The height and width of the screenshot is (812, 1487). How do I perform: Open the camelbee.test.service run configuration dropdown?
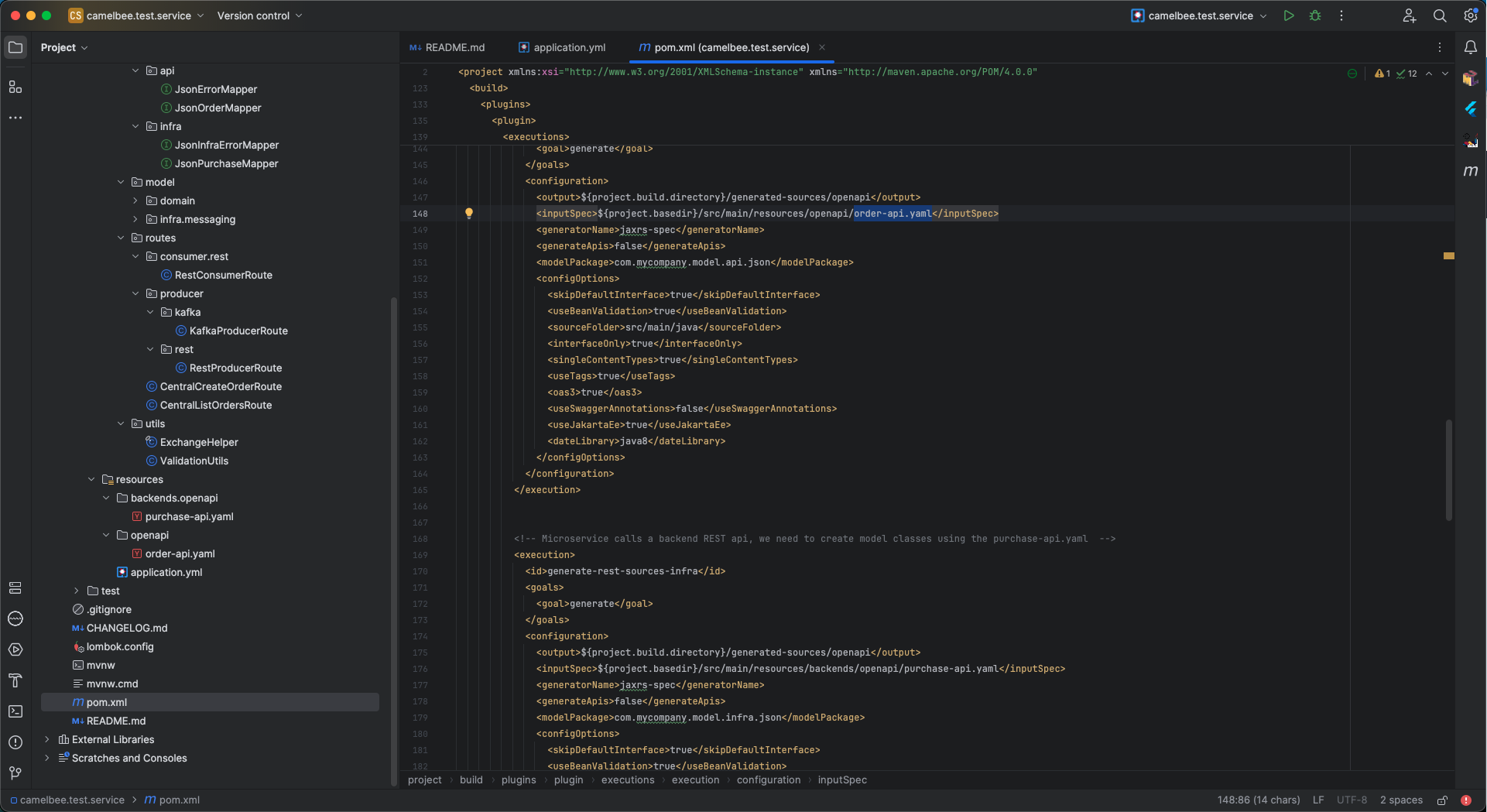click(x=1200, y=15)
